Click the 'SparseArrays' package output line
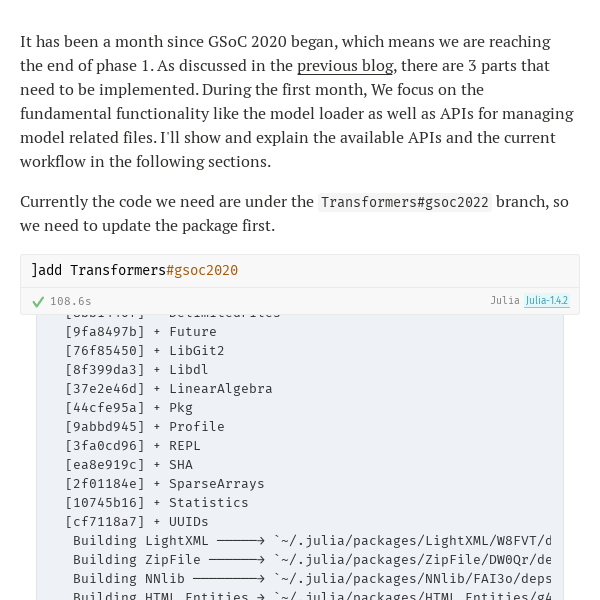This screenshot has height=600, width=600. pyautogui.click(x=165, y=484)
